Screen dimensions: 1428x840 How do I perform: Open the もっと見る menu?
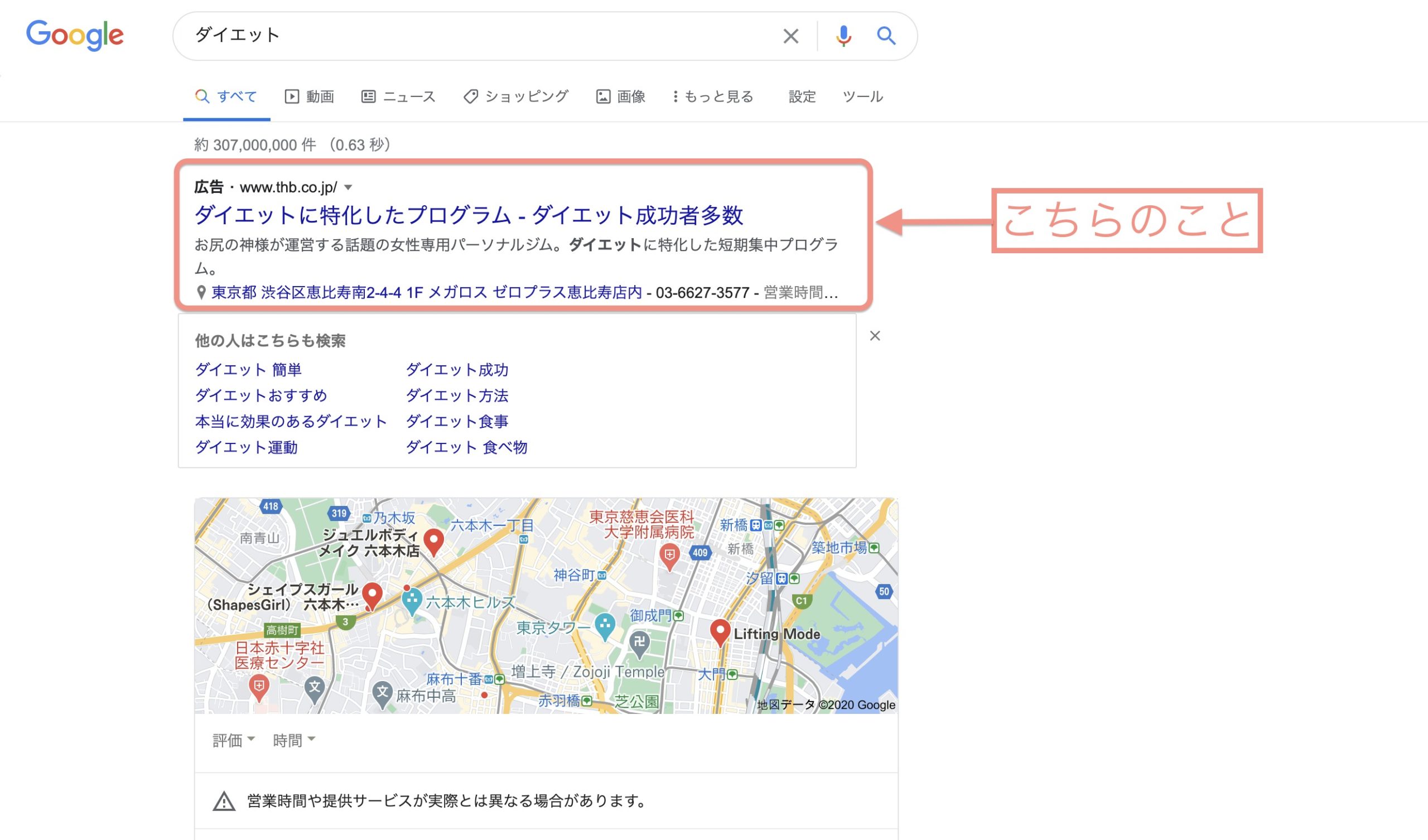pyautogui.click(x=712, y=96)
